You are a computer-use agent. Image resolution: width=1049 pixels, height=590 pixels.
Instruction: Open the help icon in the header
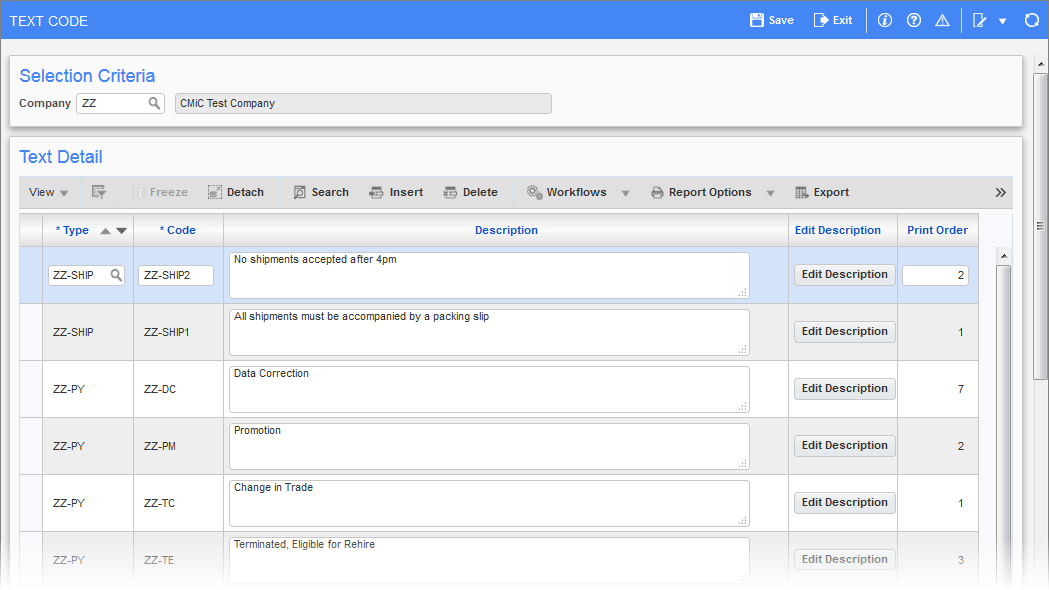(x=913, y=20)
